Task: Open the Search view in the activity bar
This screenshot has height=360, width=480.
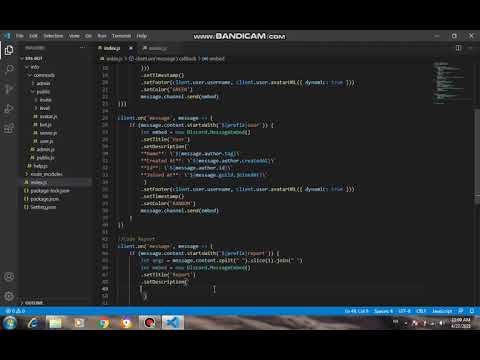Action: click(9, 70)
